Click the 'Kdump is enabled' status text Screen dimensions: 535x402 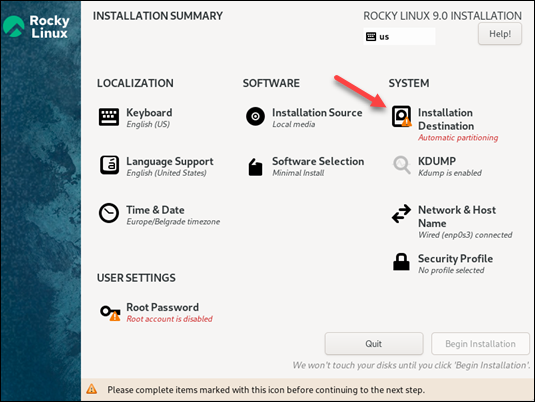450,173
